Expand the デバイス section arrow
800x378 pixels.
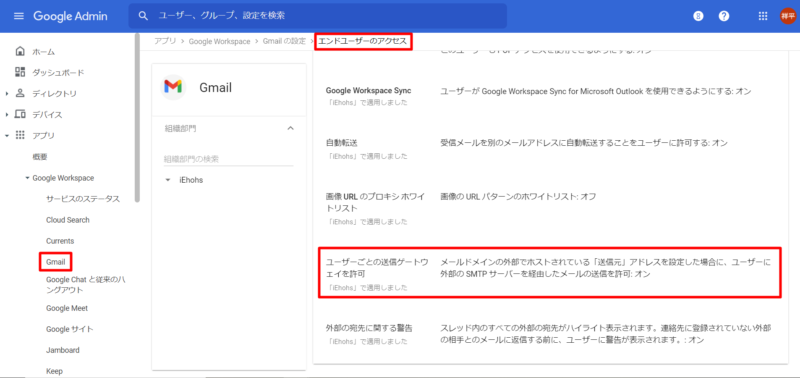tap(7, 115)
